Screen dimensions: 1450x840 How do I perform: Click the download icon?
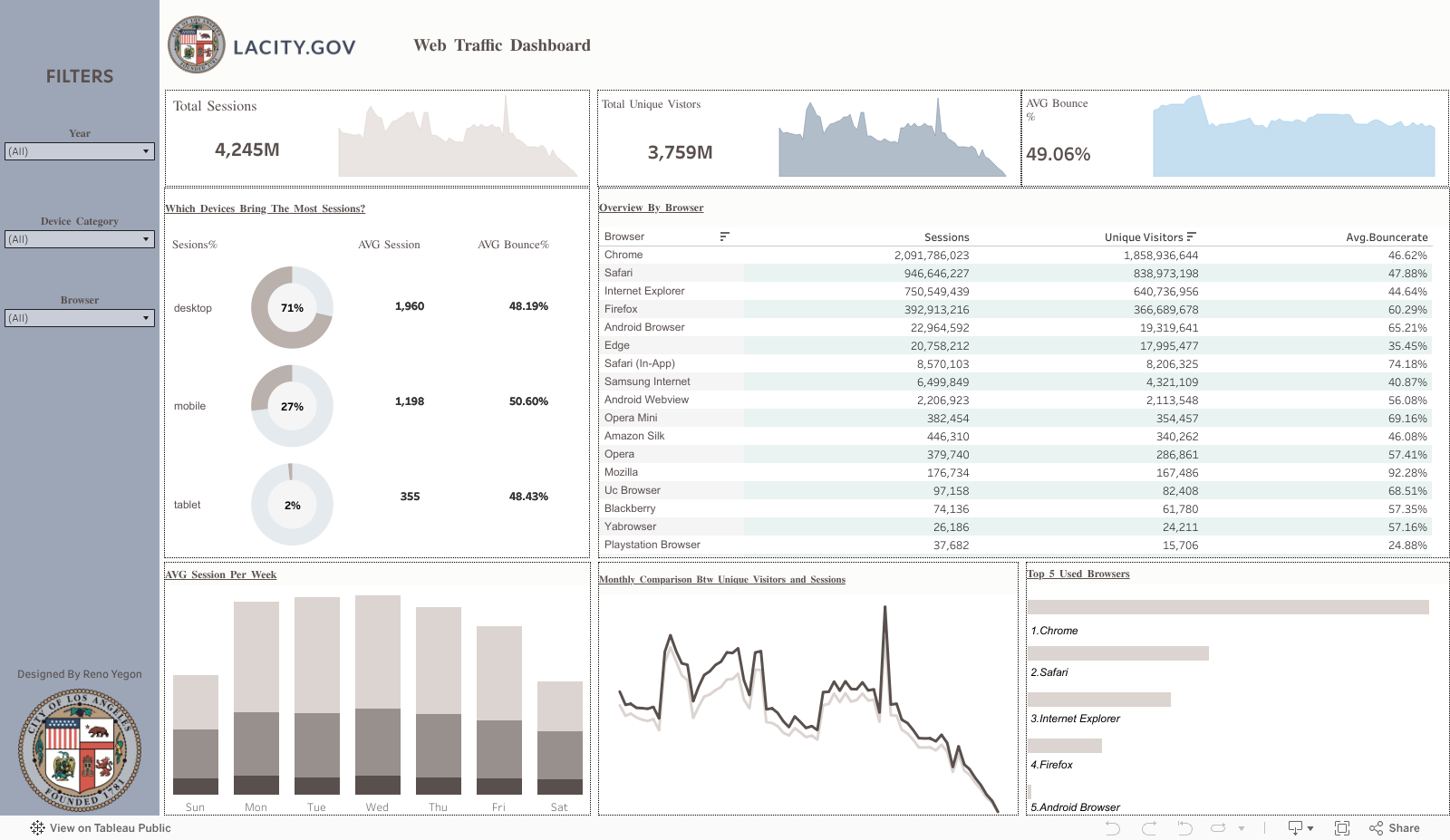pos(1296,828)
